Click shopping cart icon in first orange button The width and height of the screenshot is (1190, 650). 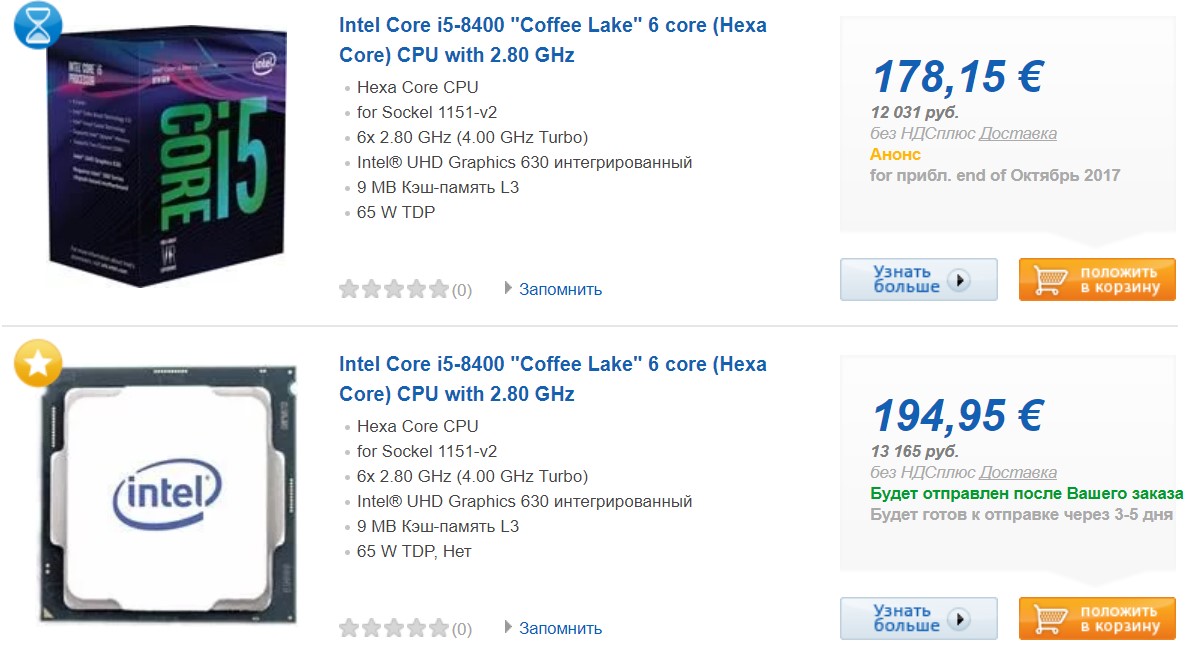point(1050,280)
